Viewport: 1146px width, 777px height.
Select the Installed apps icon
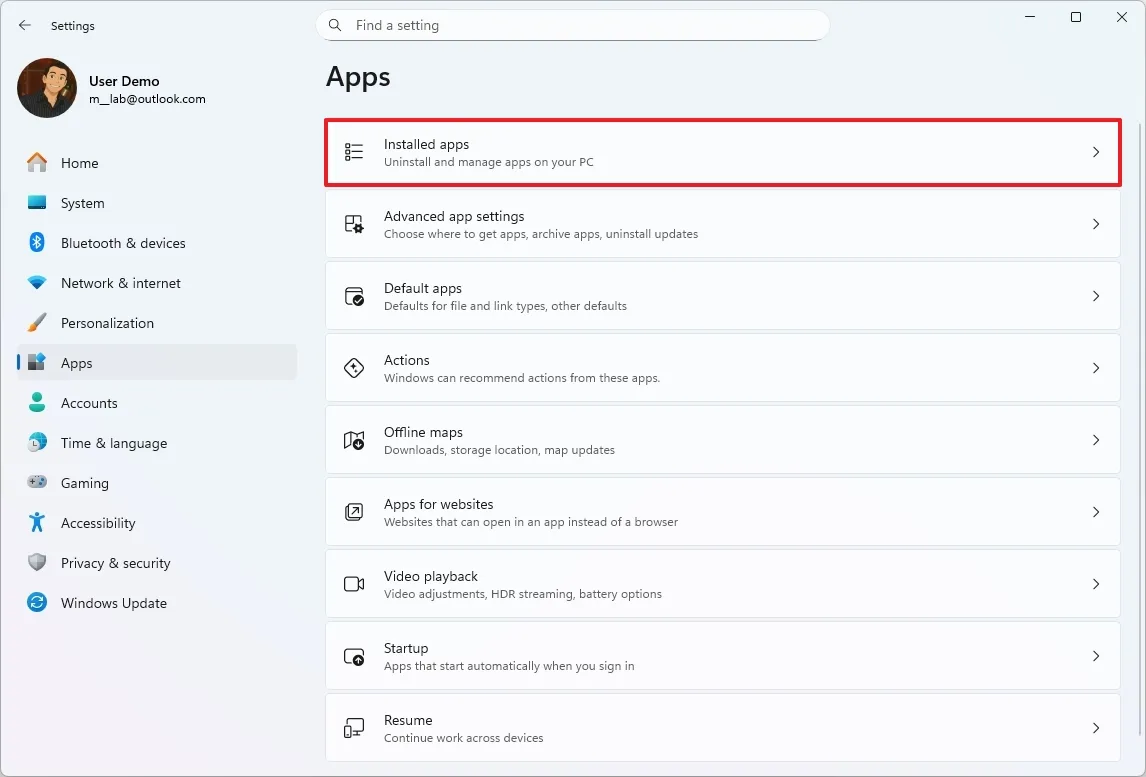click(x=353, y=151)
